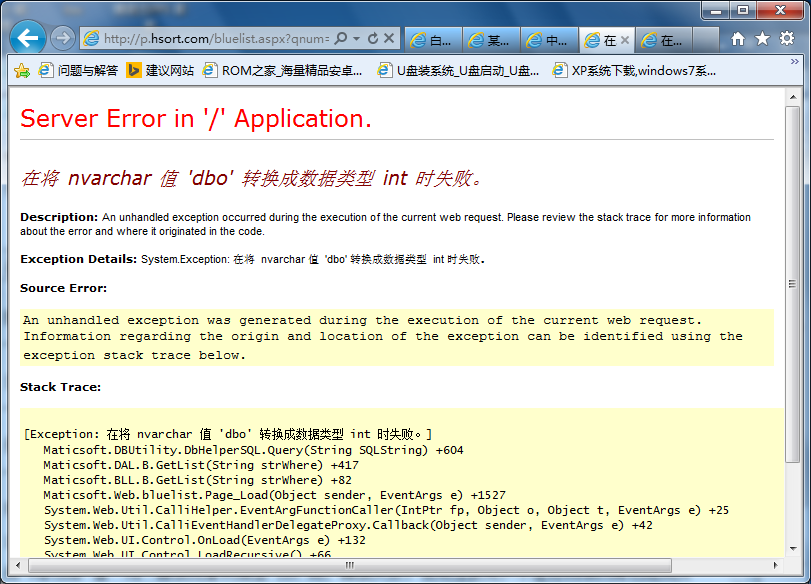Screen dimensions: 811x584
Task: Open a new tab with blank tab button
Action: [705, 40]
